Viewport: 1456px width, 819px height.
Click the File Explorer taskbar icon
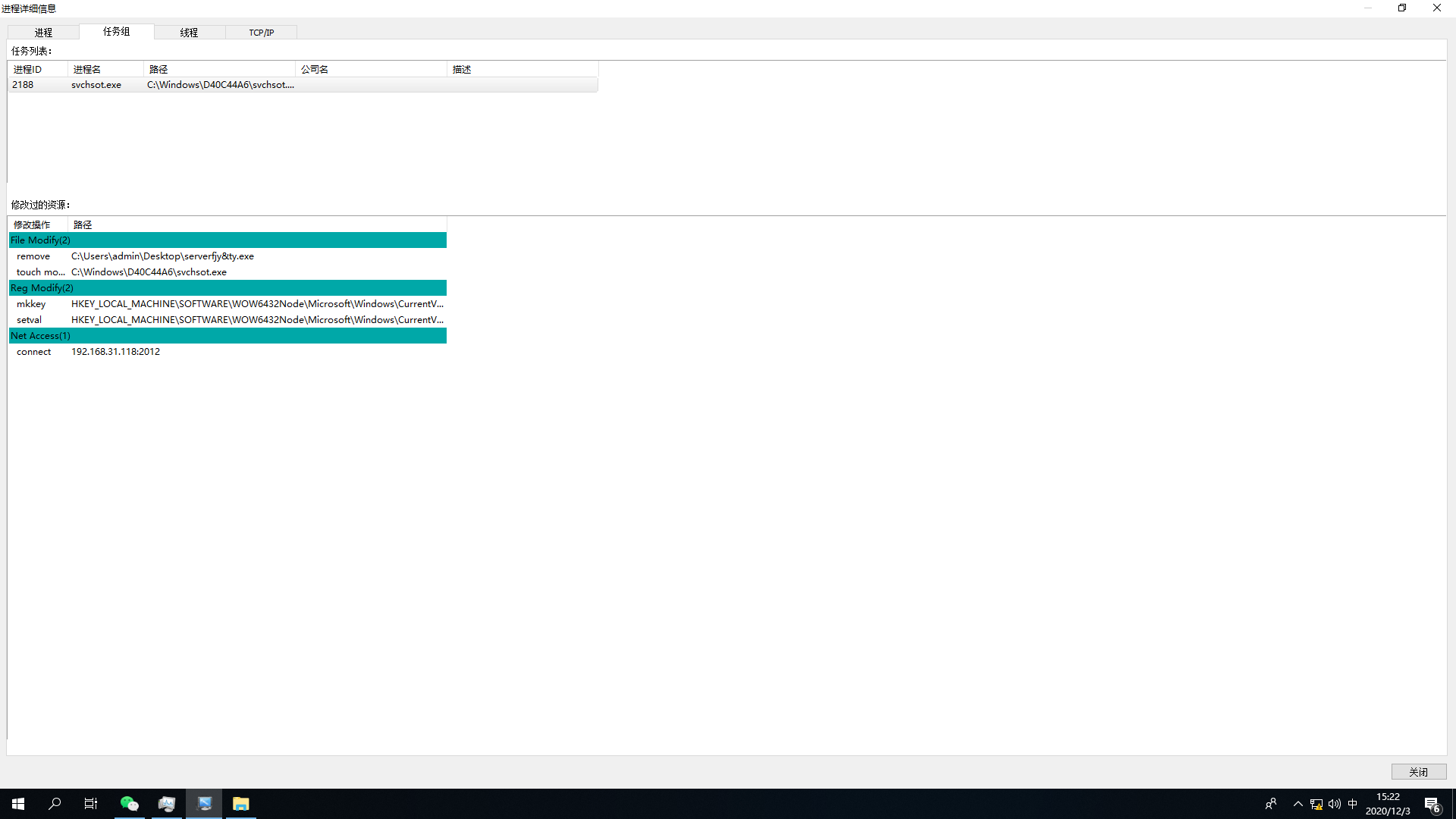[241, 804]
